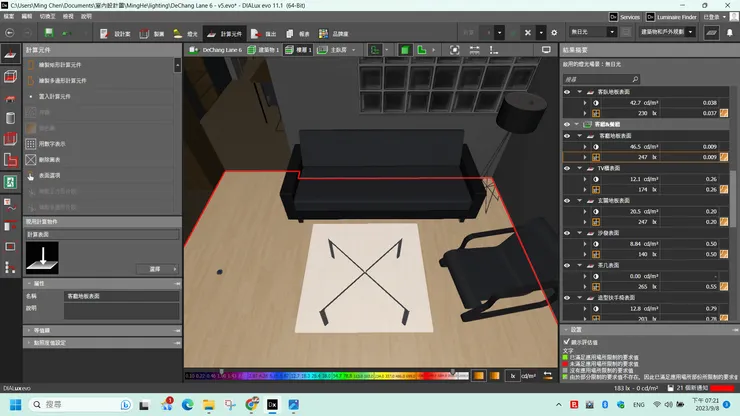Switch to the 設計案 tab

(118, 33)
